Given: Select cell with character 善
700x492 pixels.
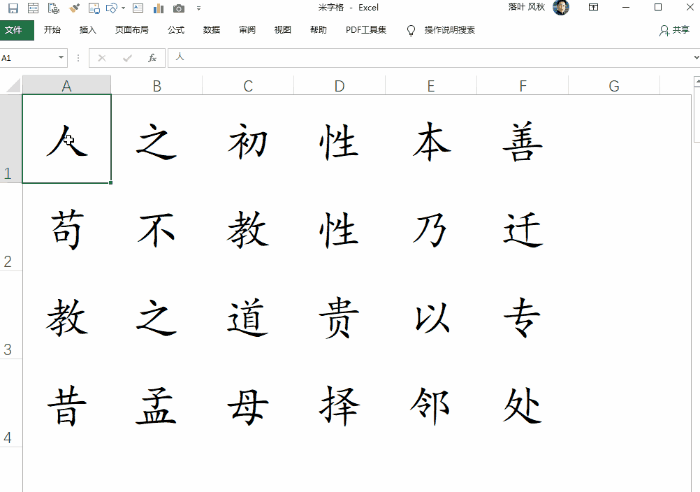Looking at the screenshot, I should pos(522,139).
